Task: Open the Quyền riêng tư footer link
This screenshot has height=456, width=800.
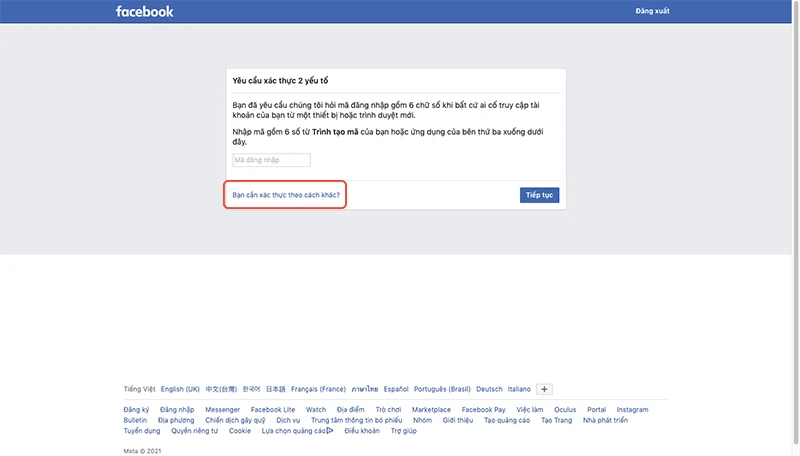Action: click(x=194, y=431)
